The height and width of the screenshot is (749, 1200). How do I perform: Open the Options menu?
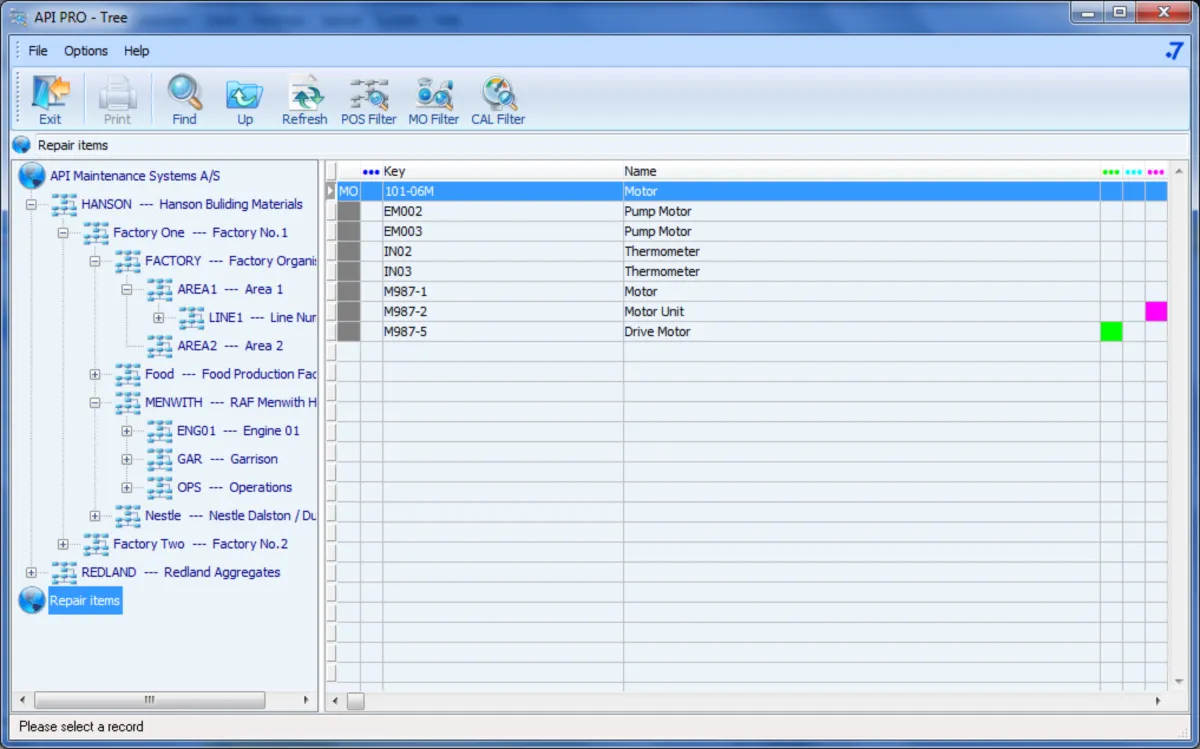point(86,51)
